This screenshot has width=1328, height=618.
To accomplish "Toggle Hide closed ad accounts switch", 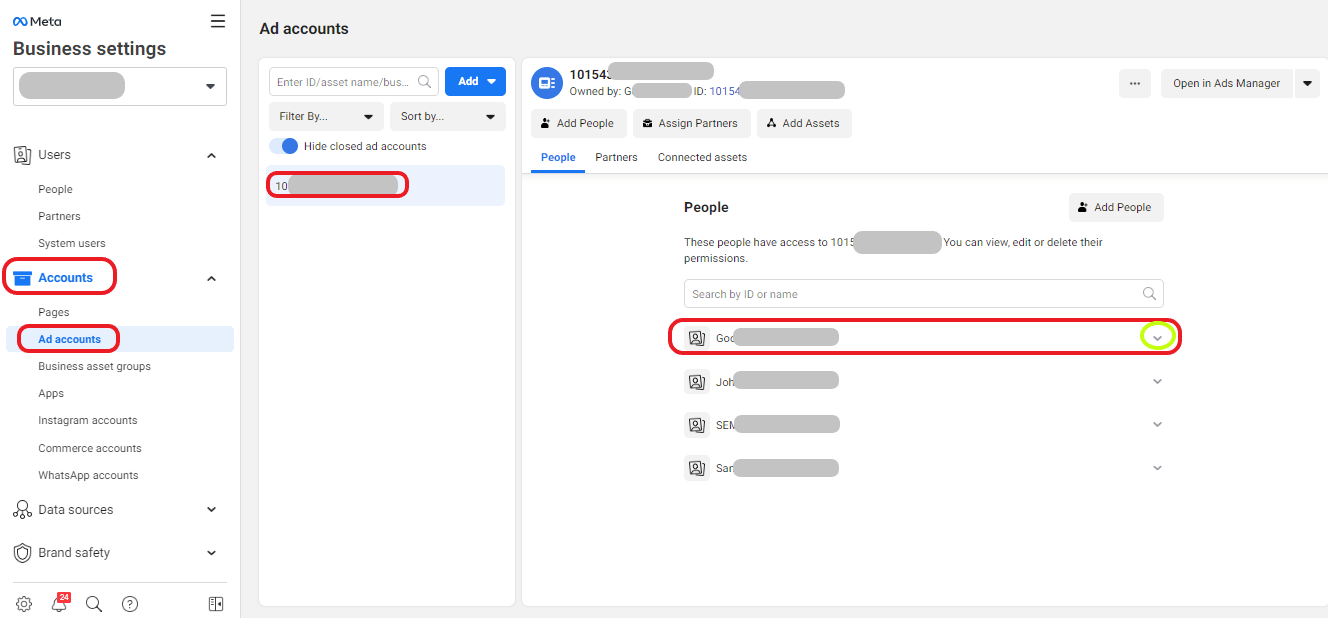I will 284,146.
